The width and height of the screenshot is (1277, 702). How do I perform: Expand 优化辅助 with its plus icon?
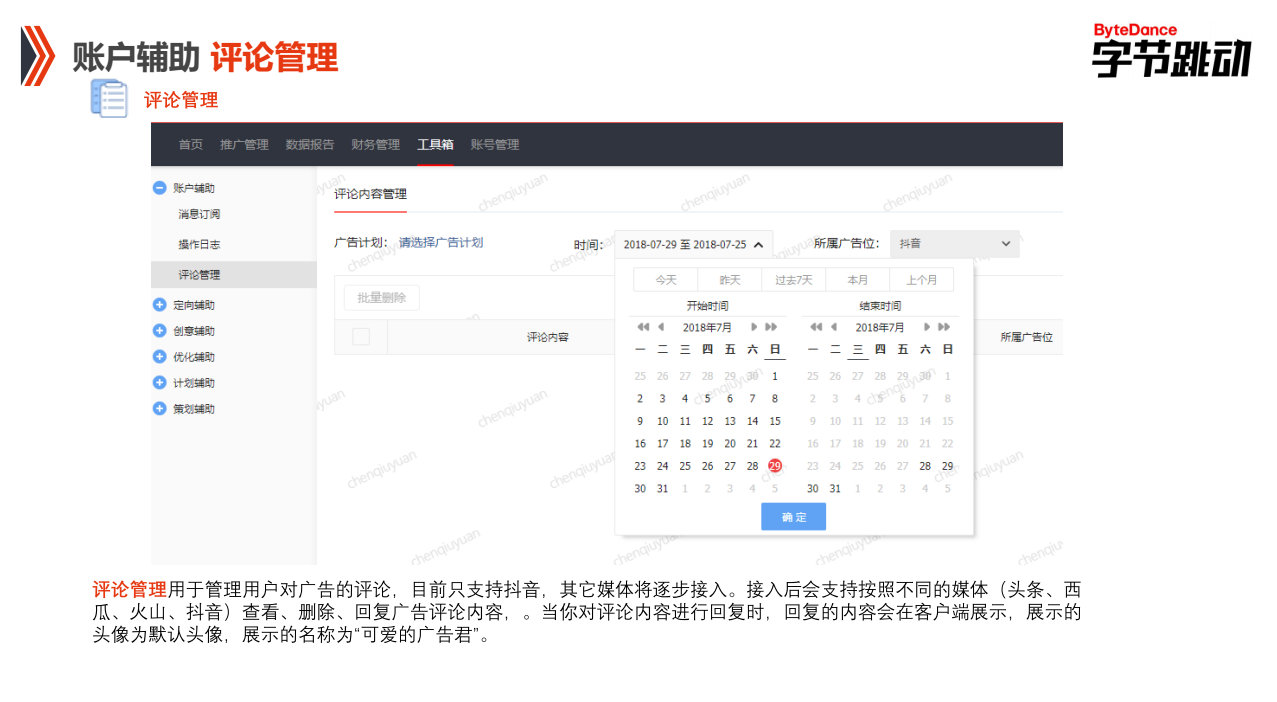tap(160, 356)
